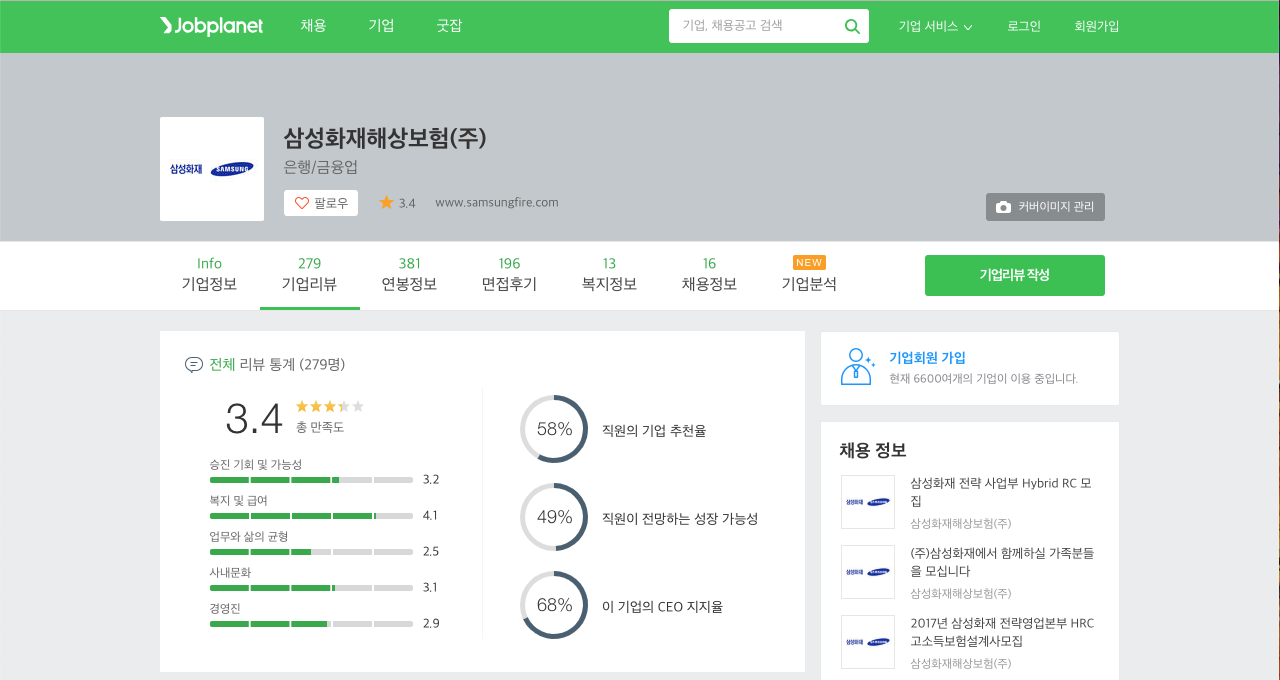Switch to the 연봉정보 tab
The width and height of the screenshot is (1280, 680).
coord(410,275)
